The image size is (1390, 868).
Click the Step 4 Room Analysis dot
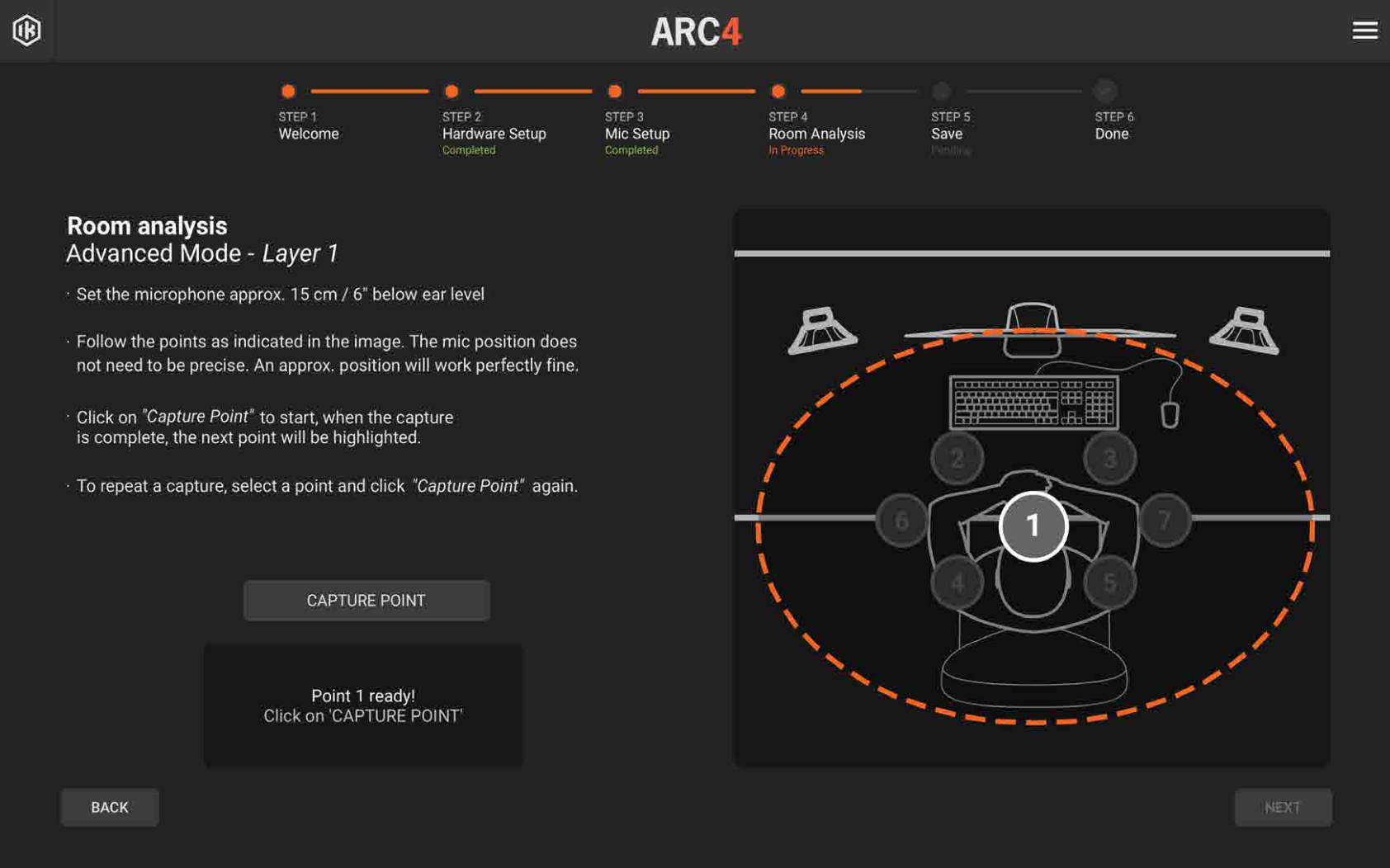(x=778, y=92)
